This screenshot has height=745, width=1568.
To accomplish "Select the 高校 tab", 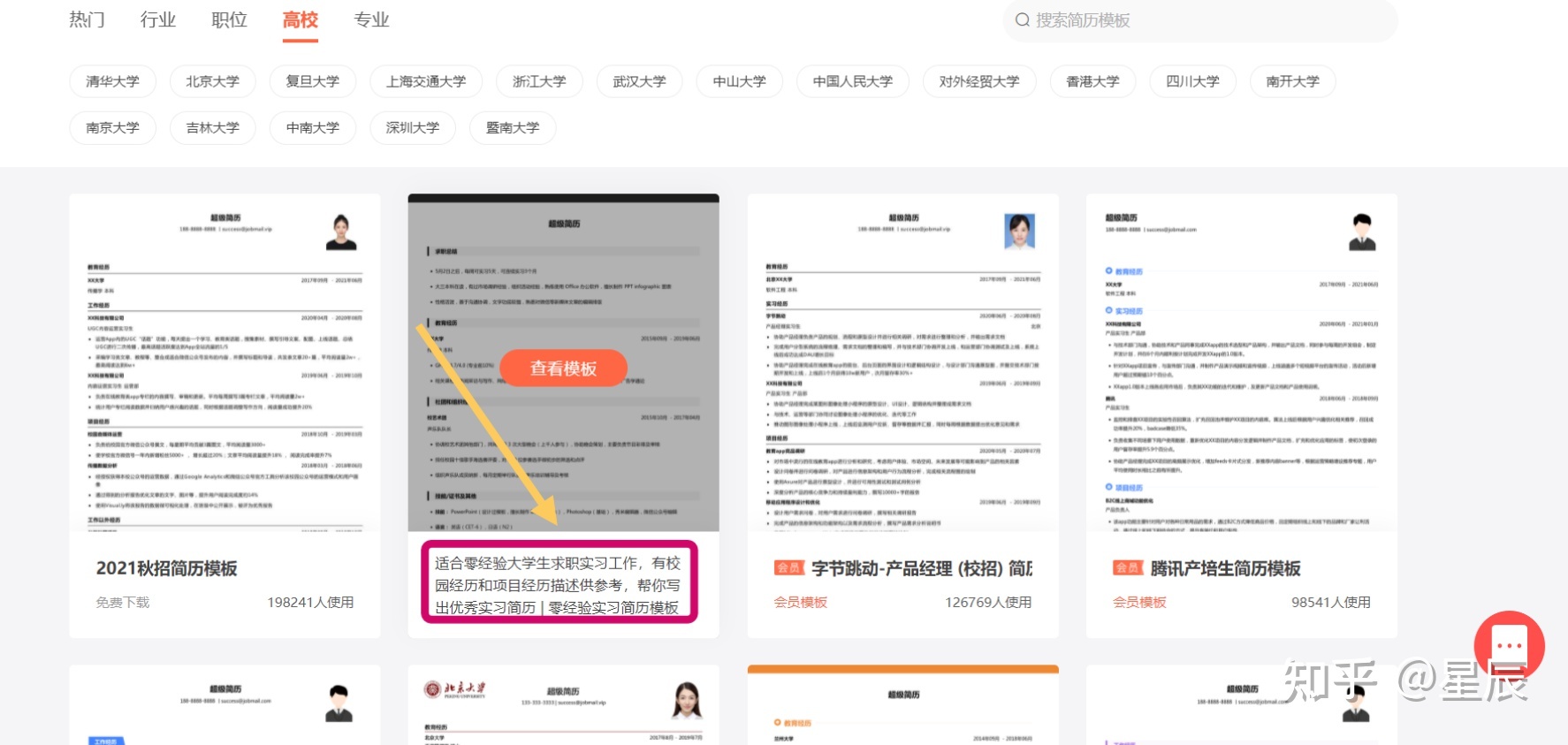I will pos(301,19).
